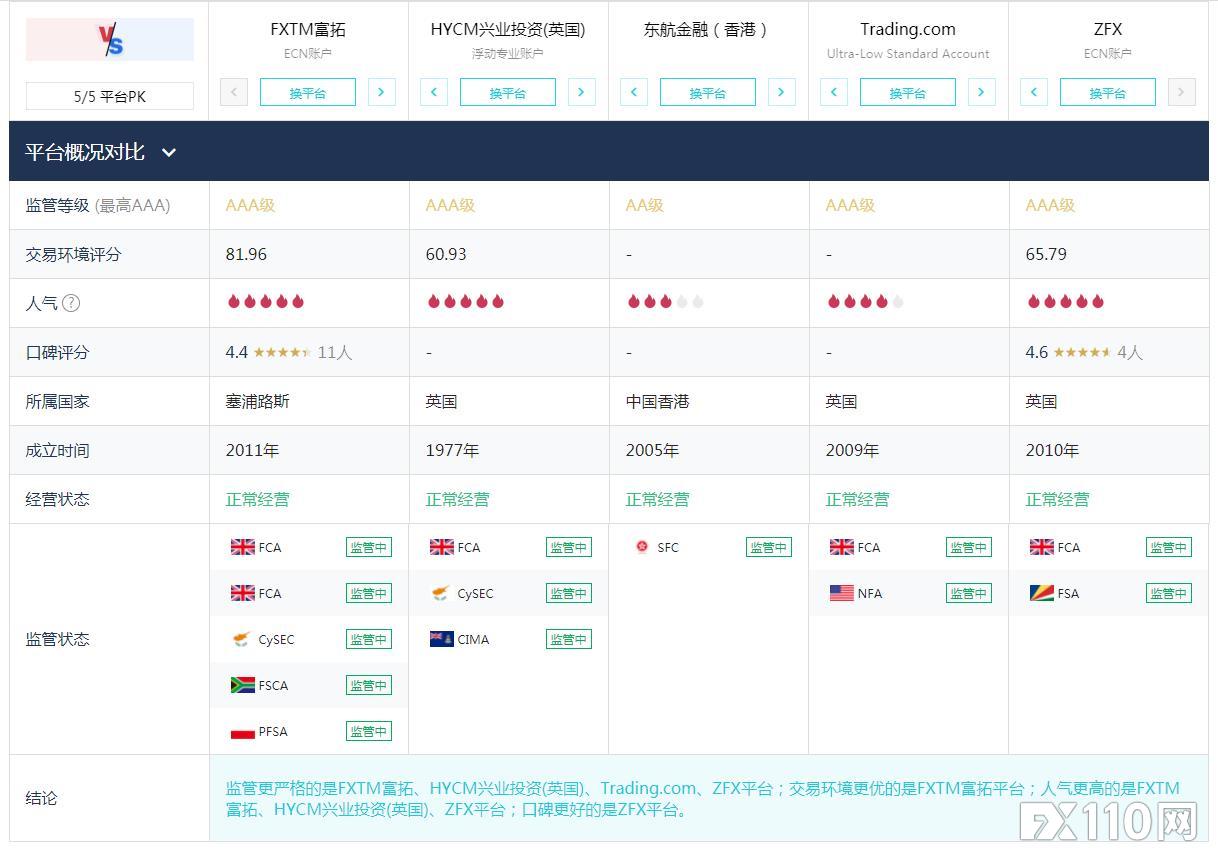The height and width of the screenshot is (855, 1218).
Task: Click next arrow under Trading.com
Action: click(981, 93)
